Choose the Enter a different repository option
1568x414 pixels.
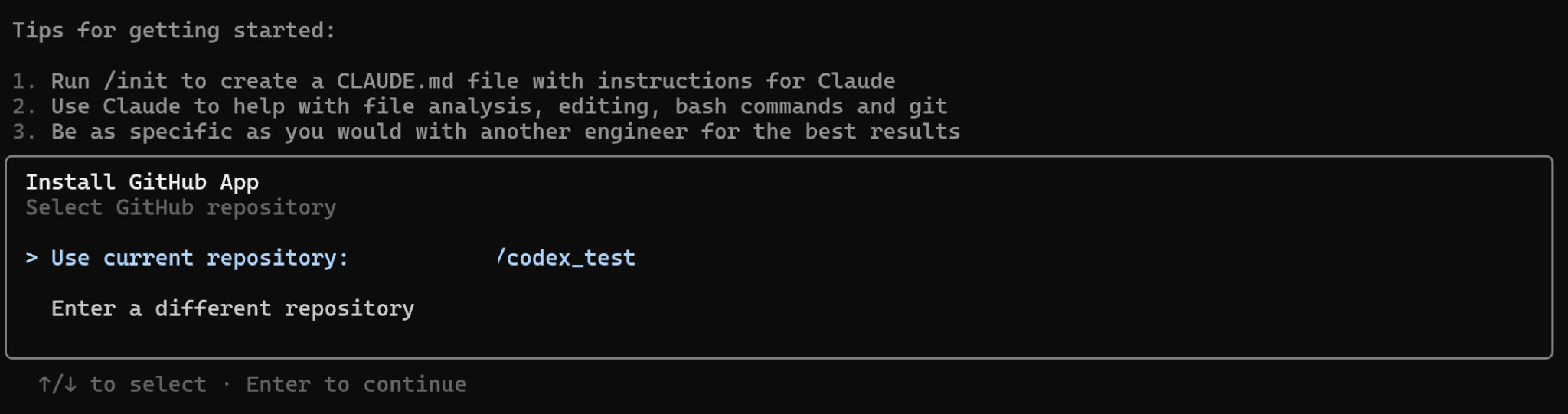coord(233,309)
